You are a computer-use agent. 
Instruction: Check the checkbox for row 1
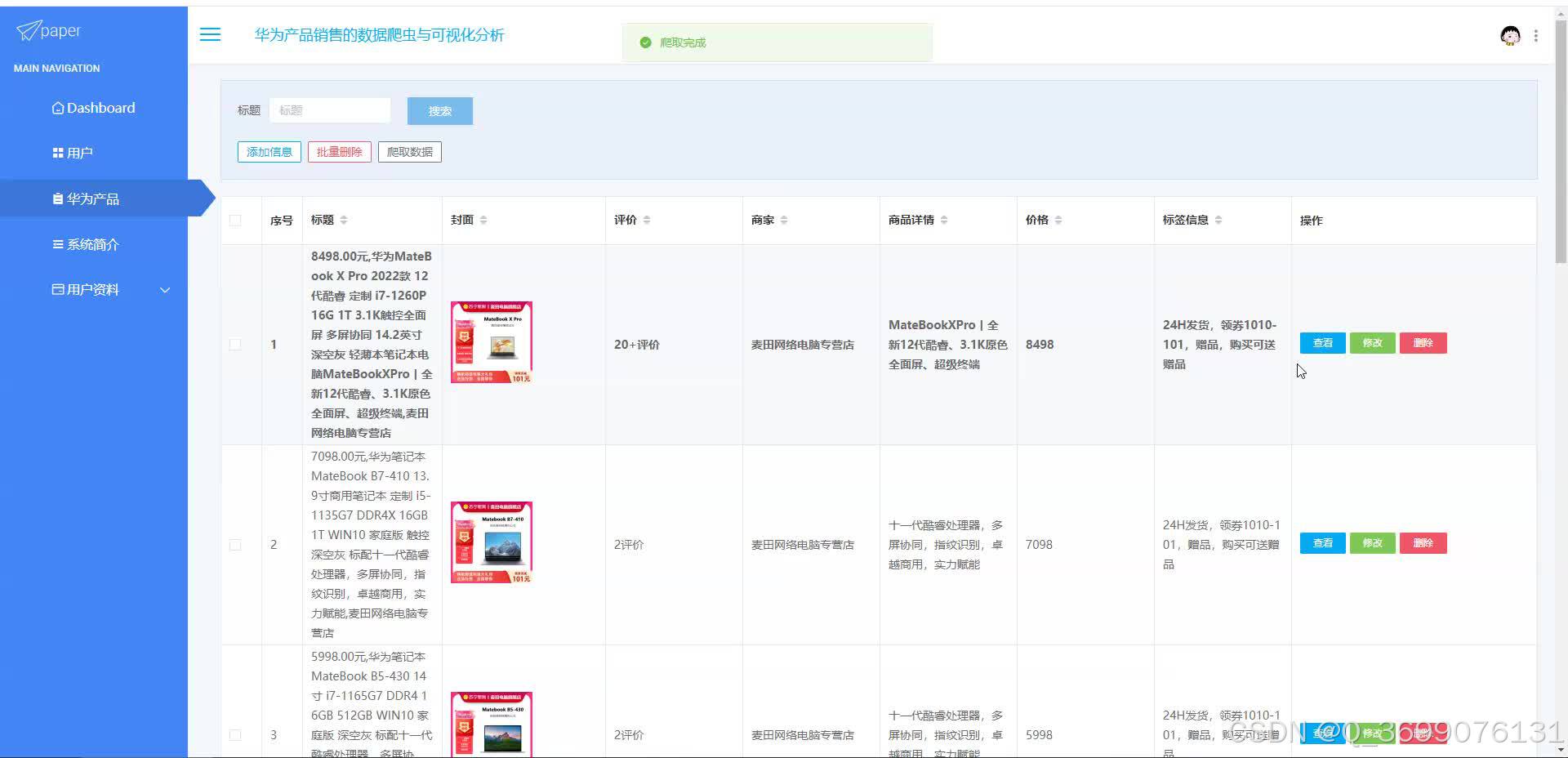235,345
